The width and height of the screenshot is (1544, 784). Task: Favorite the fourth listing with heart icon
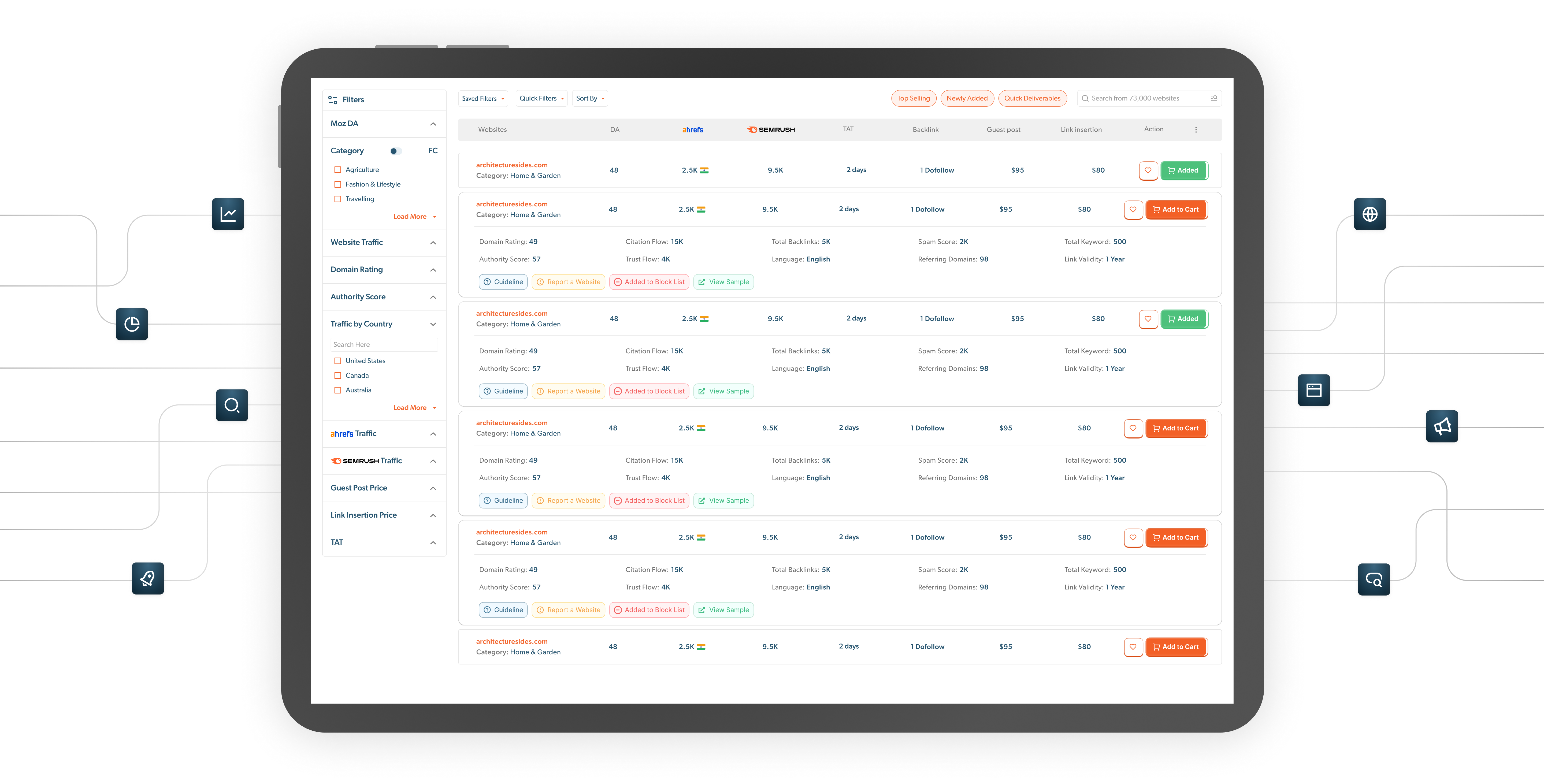[x=1133, y=428]
